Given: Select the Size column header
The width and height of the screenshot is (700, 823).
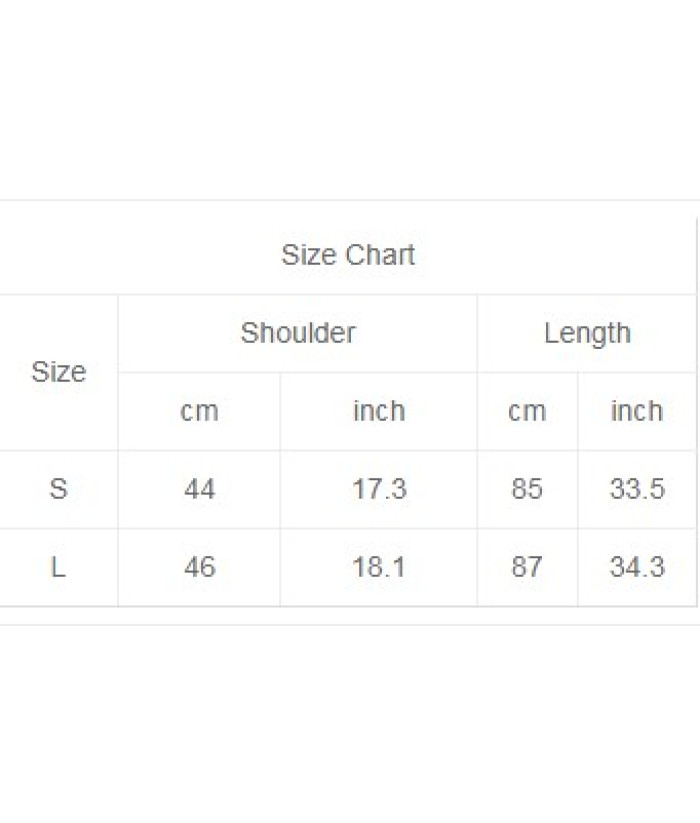Looking at the screenshot, I should coord(59,372).
